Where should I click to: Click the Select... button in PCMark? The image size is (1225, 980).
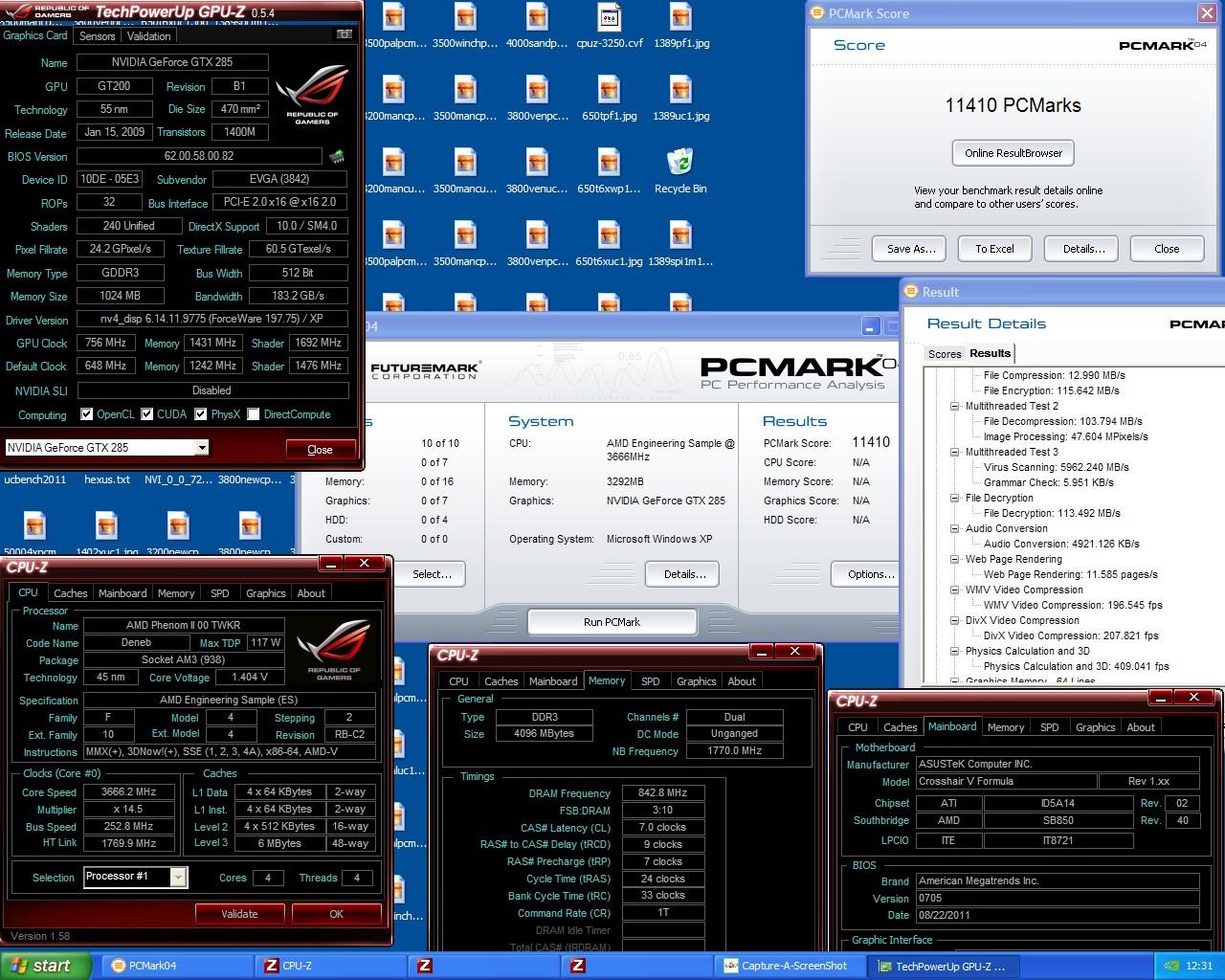(432, 574)
